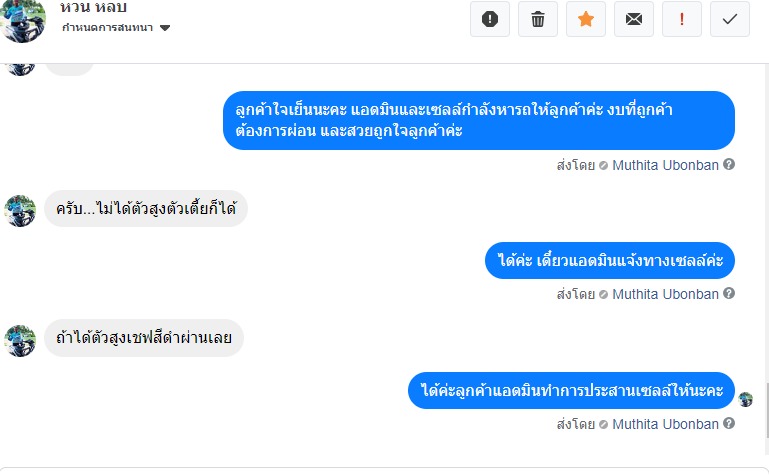Flag conversation with red exclamation icon
This screenshot has height=476, width=769.
coord(682,19)
